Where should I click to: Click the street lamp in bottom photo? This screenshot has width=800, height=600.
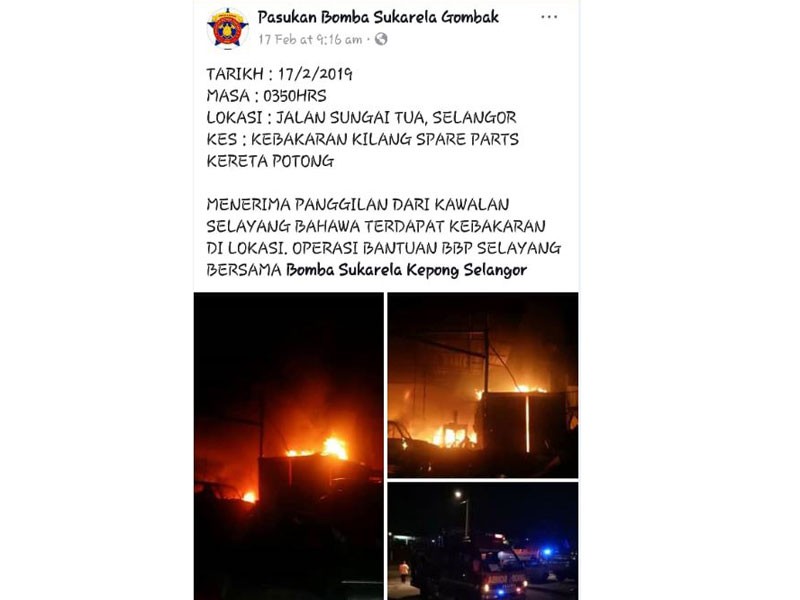pyautogui.click(x=458, y=494)
